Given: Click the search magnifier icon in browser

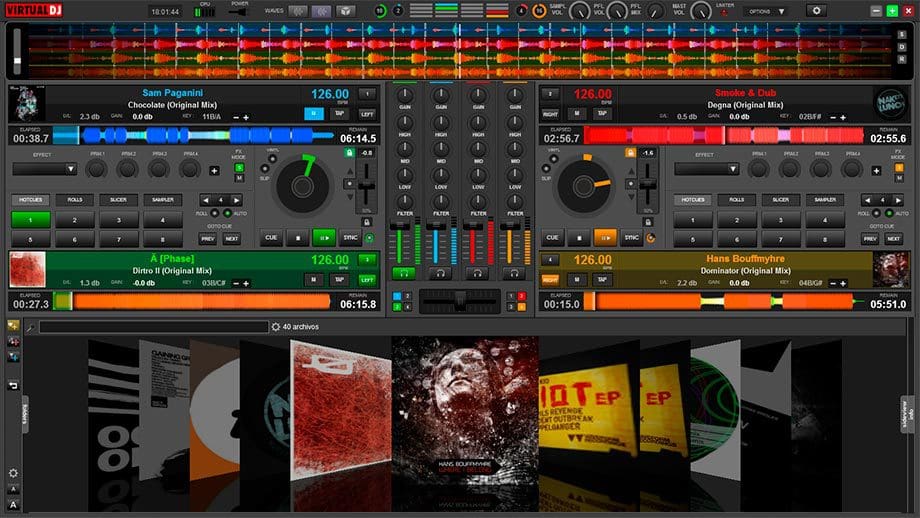Looking at the screenshot, I should [x=30, y=327].
